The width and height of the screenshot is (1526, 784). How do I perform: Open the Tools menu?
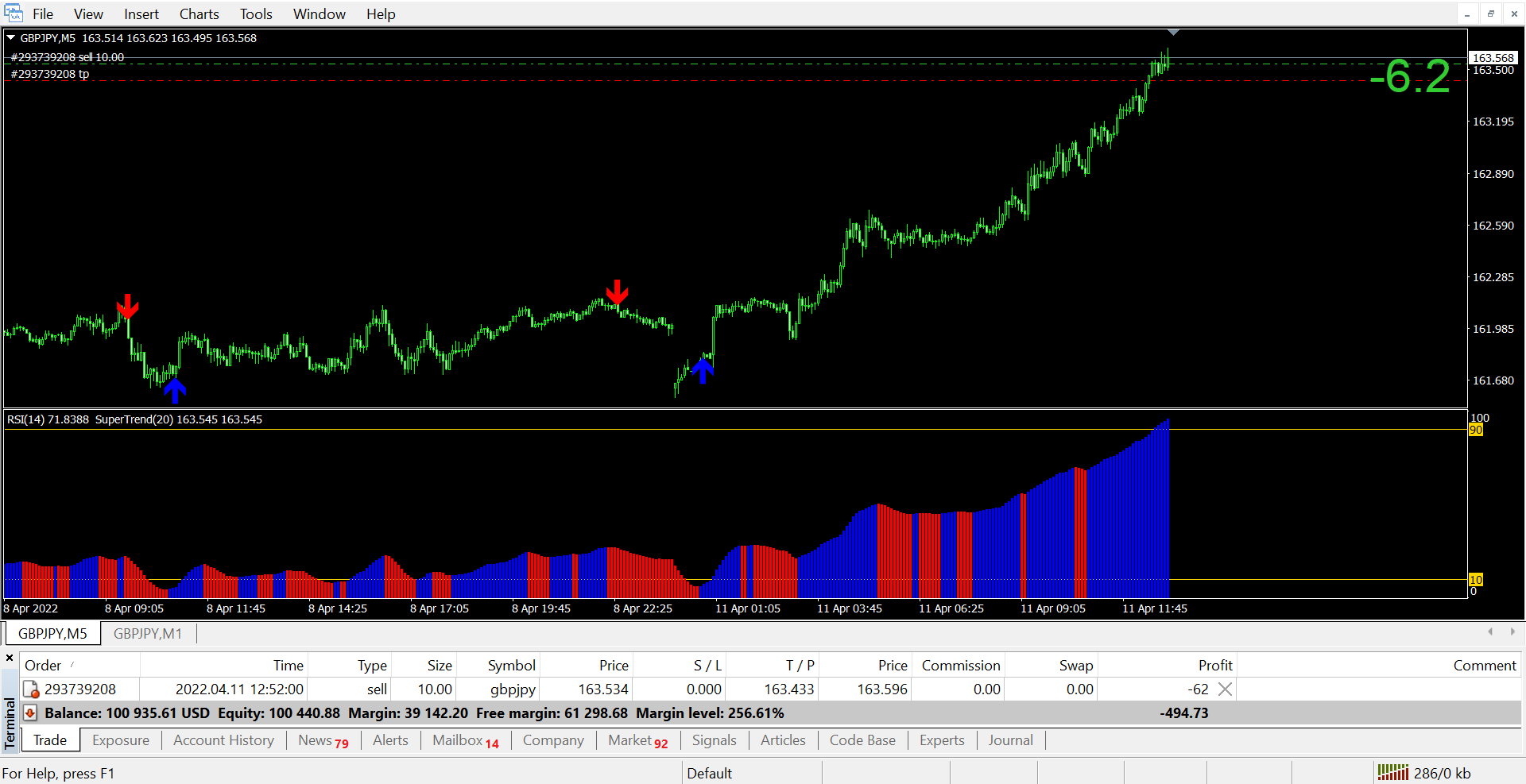pyautogui.click(x=256, y=14)
